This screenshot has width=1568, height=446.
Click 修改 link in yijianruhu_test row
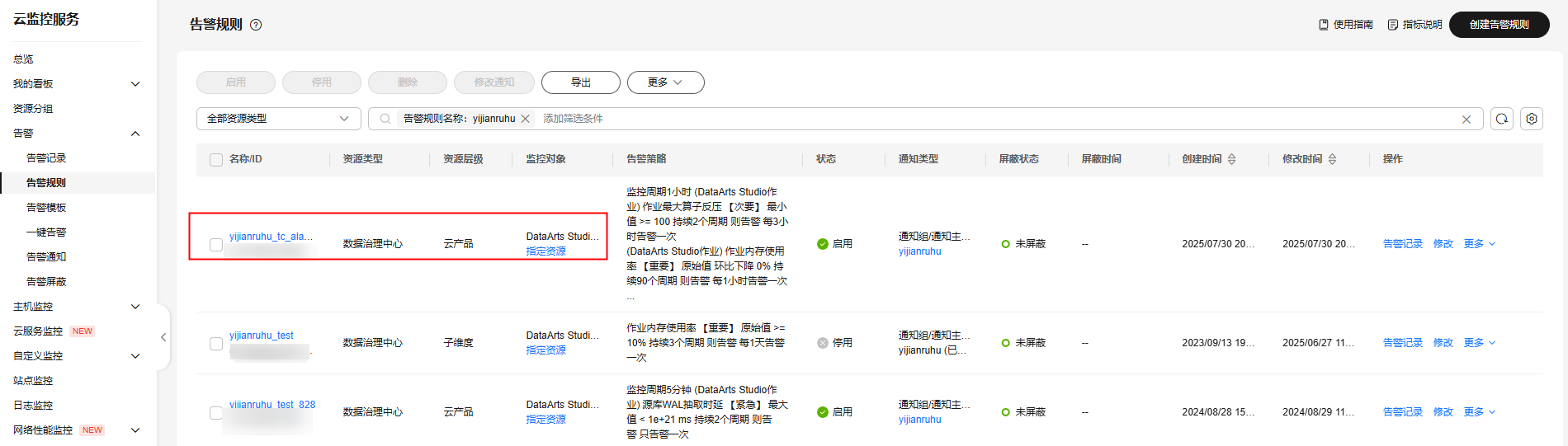(x=1443, y=343)
